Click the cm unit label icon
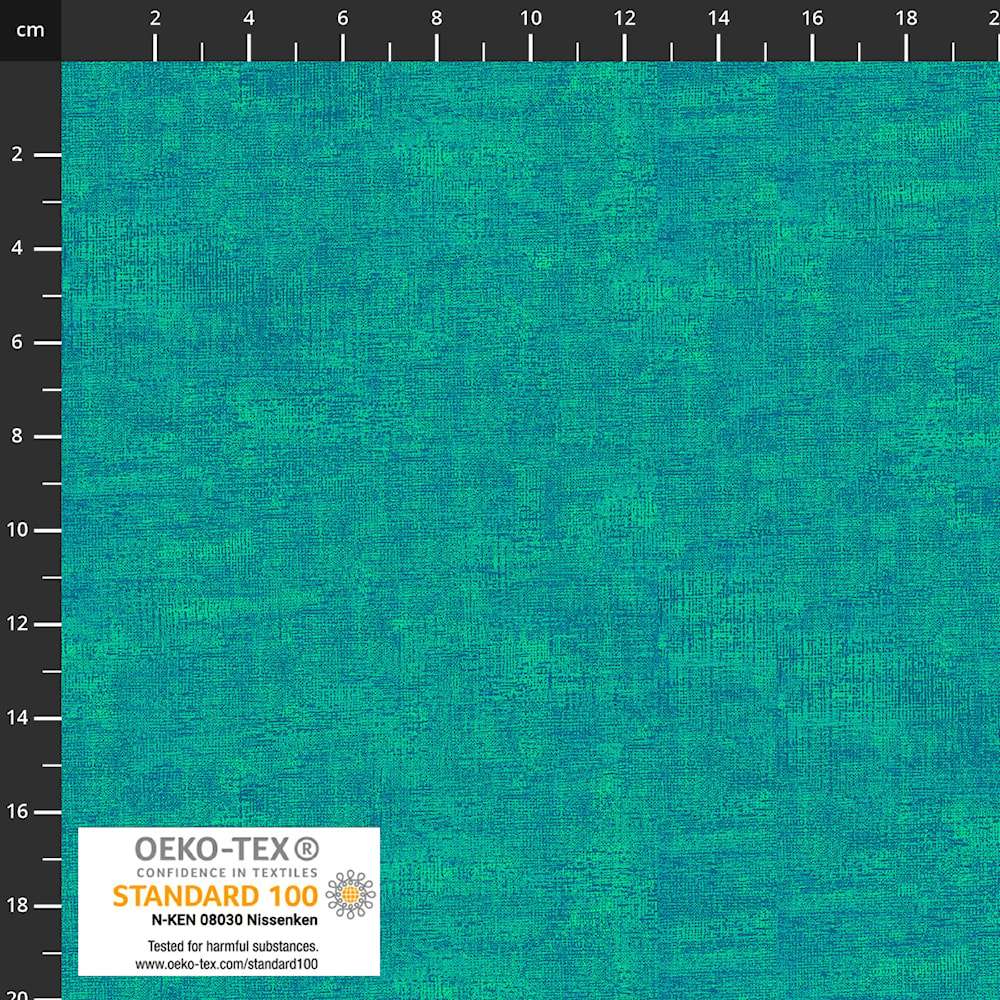 click(x=30, y=30)
